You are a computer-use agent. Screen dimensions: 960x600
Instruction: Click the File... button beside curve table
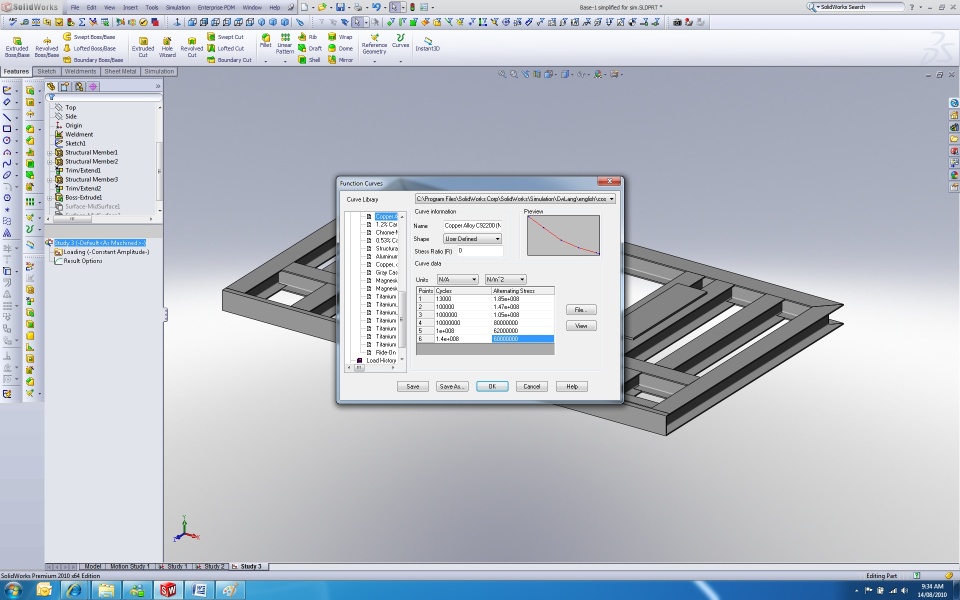(581, 310)
